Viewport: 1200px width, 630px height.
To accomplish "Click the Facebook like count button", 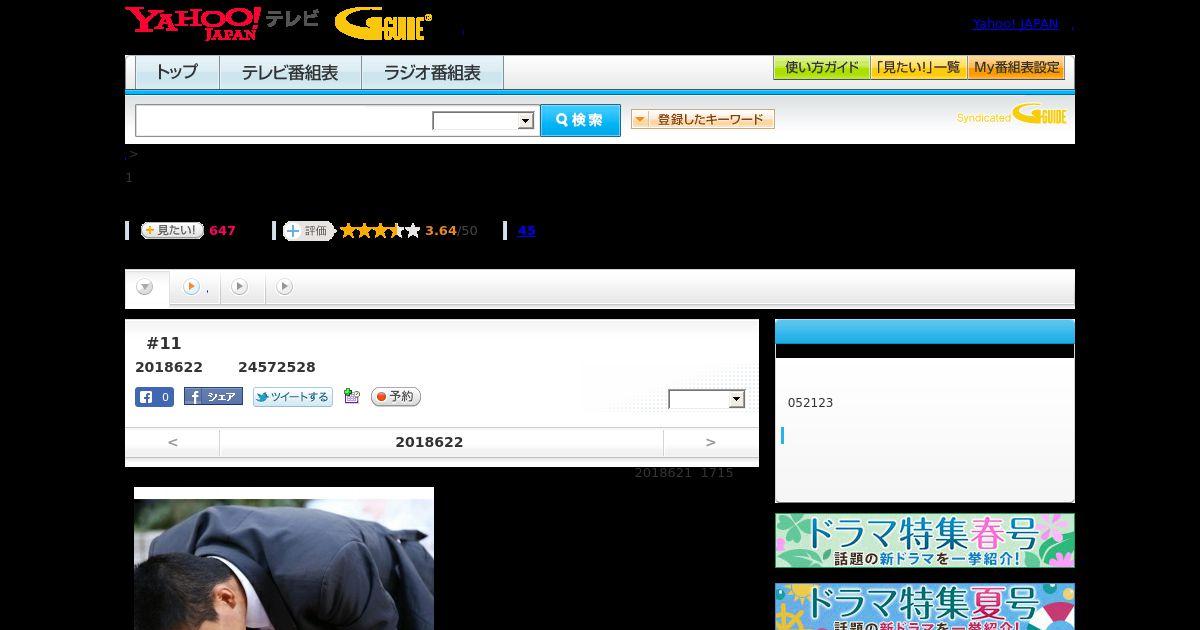I will (x=155, y=397).
